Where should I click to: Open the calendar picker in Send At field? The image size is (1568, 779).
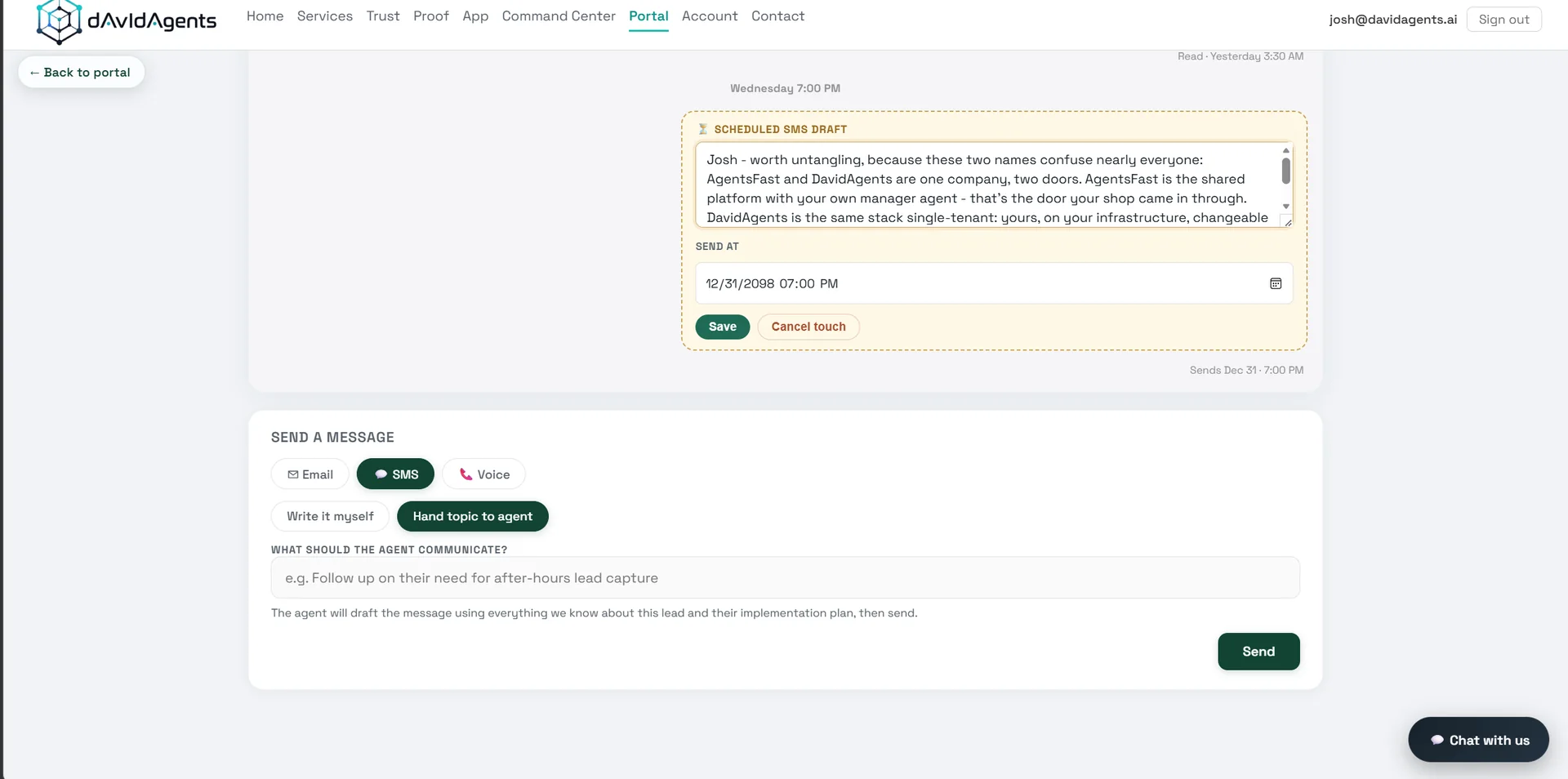[x=1276, y=283]
